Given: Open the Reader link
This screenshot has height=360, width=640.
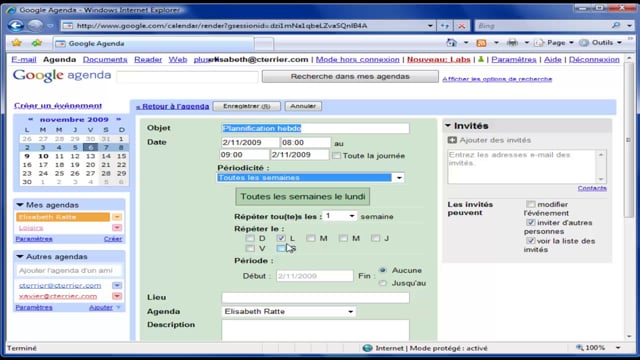Looking at the screenshot, I should coord(148,60).
